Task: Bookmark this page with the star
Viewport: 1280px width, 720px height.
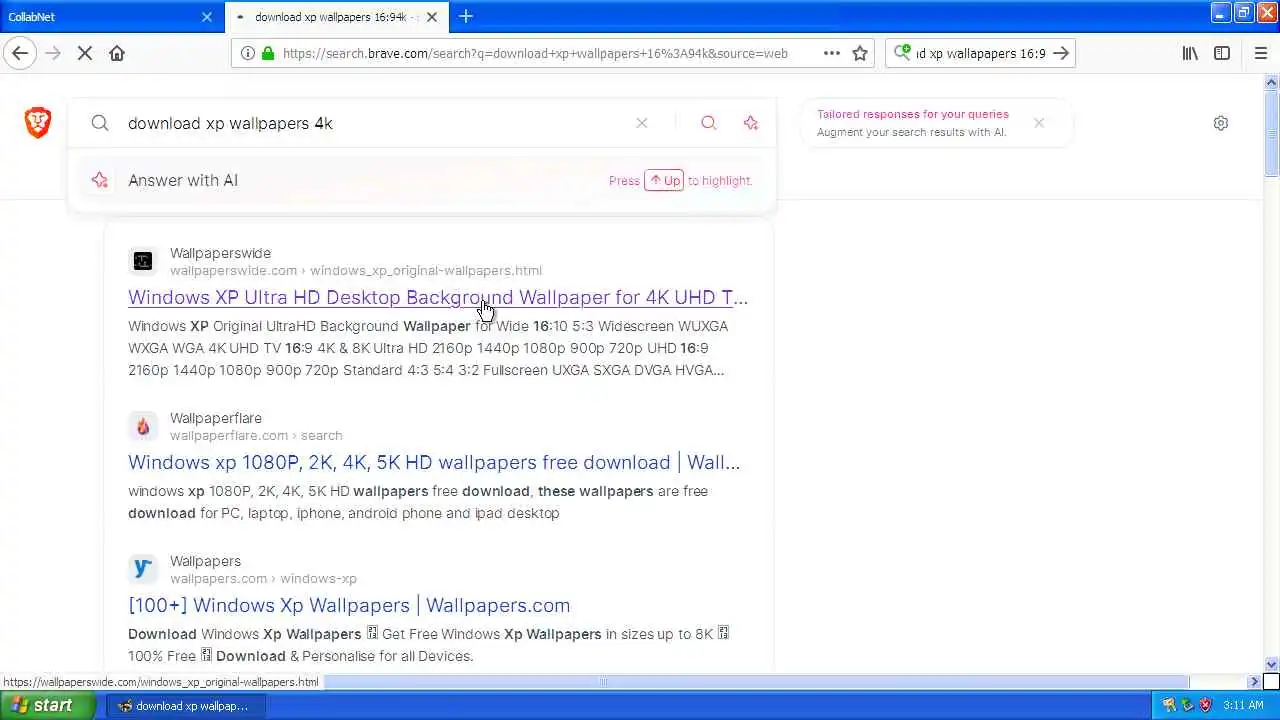Action: [x=860, y=53]
